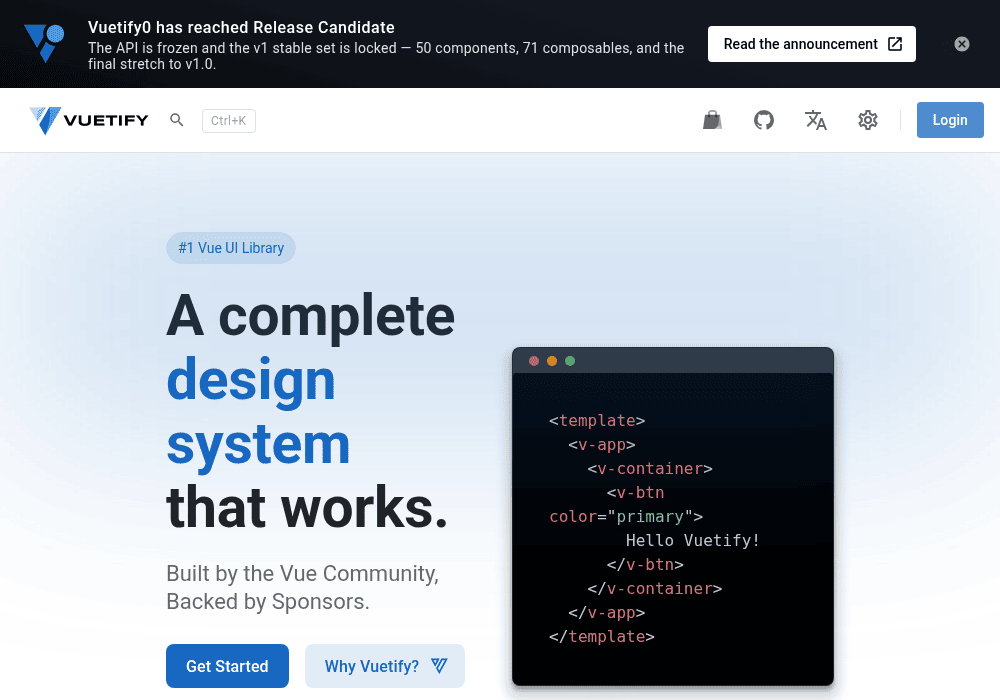Screen dimensions: 1000x700
Task: Click the Ctrl+K search shortcut field
Action: 228,120
